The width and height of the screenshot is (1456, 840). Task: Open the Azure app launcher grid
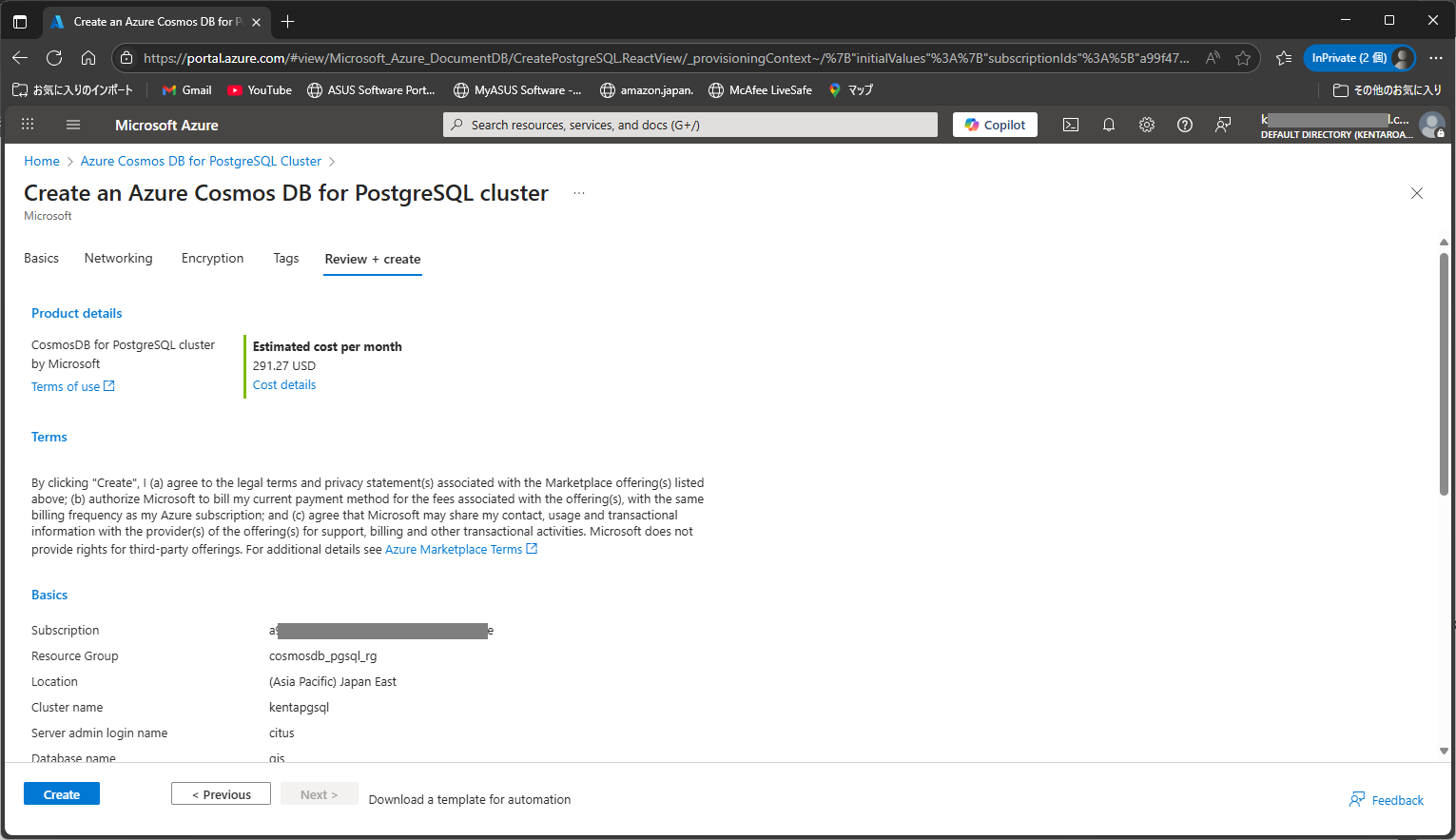click(x=27, y=124)
